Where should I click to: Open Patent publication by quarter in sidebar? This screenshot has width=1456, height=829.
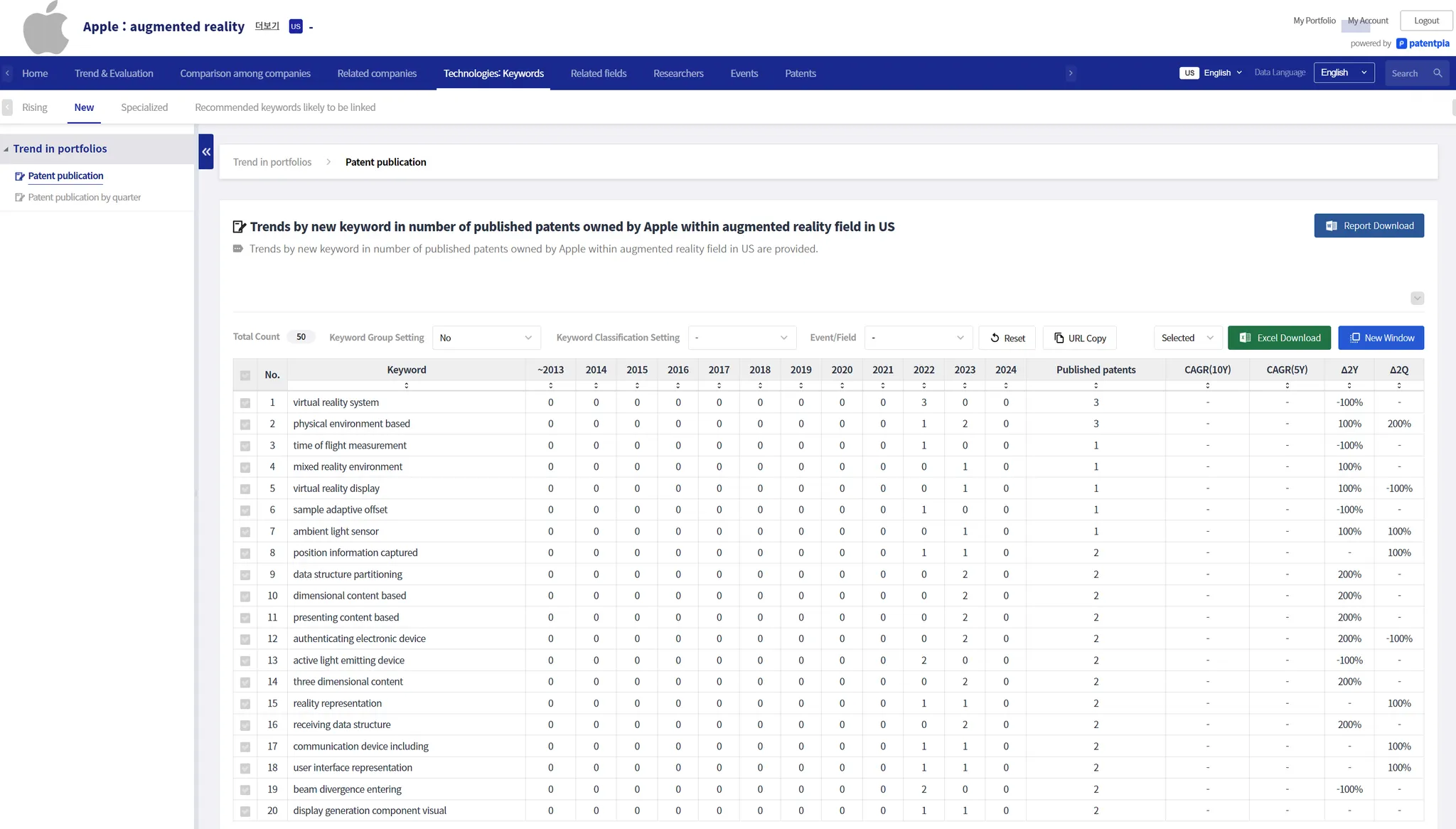84,197
